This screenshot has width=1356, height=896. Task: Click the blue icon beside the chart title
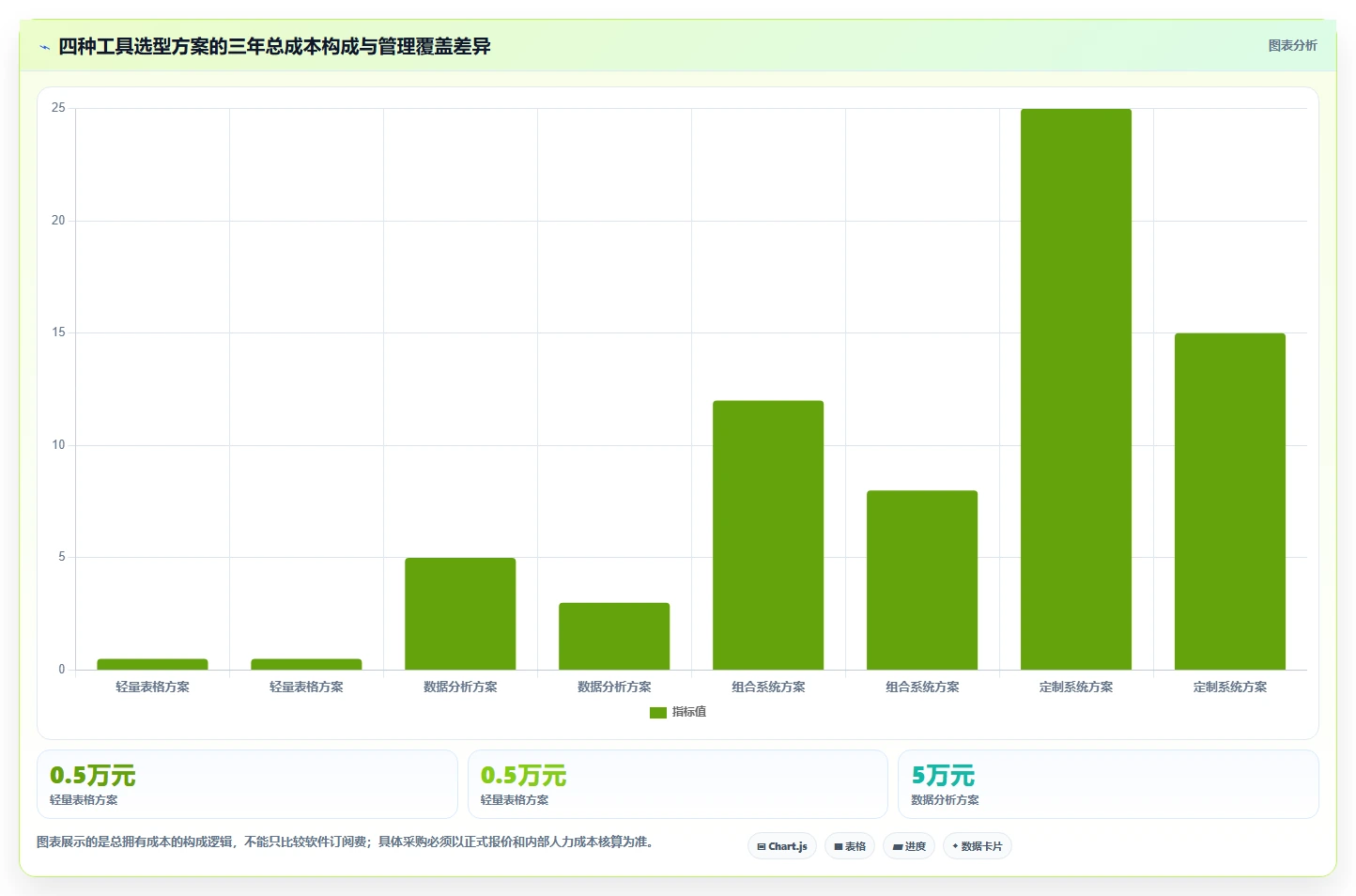click(x=44, y=47)
